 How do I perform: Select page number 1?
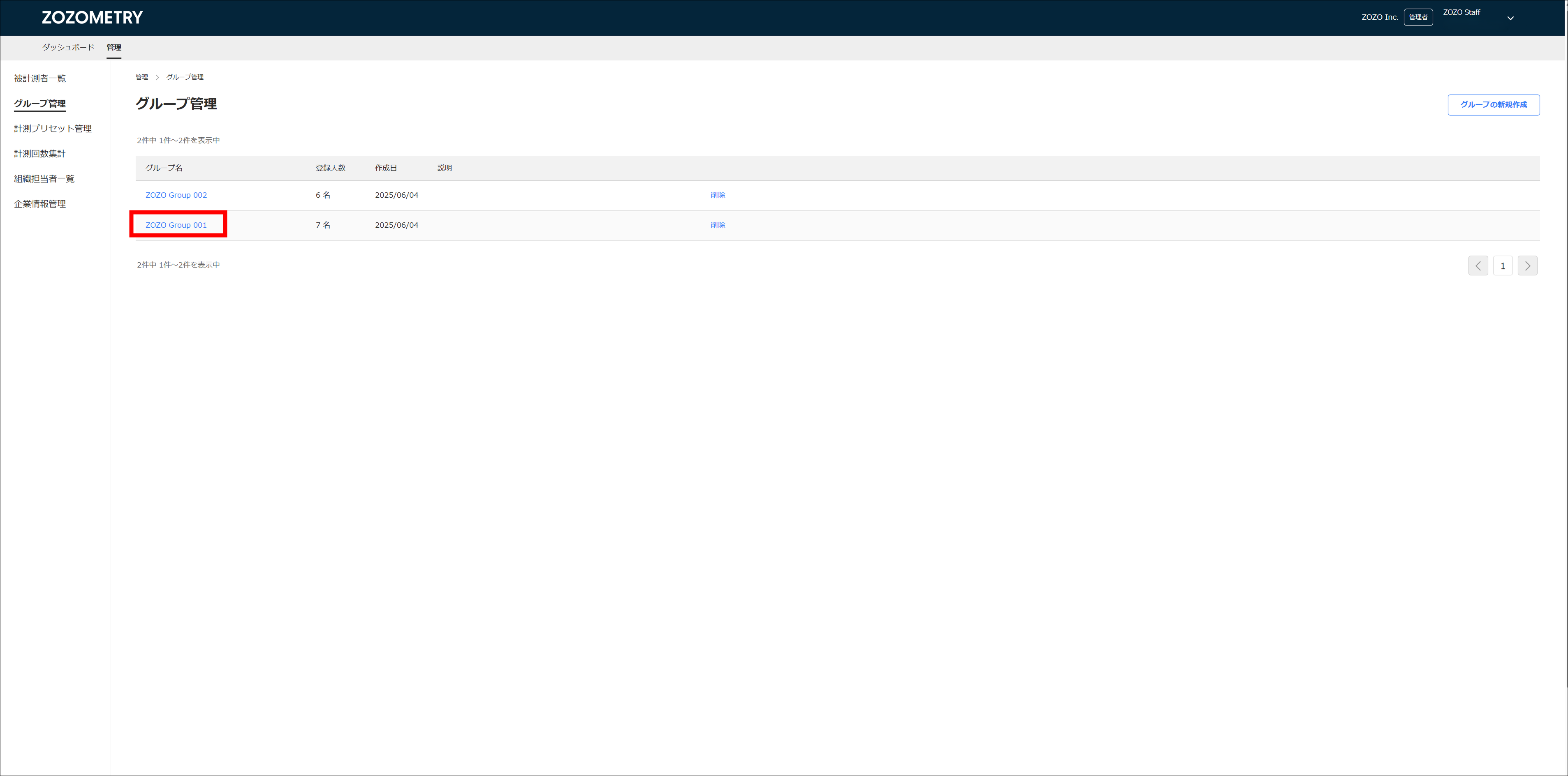(1502, 266)
